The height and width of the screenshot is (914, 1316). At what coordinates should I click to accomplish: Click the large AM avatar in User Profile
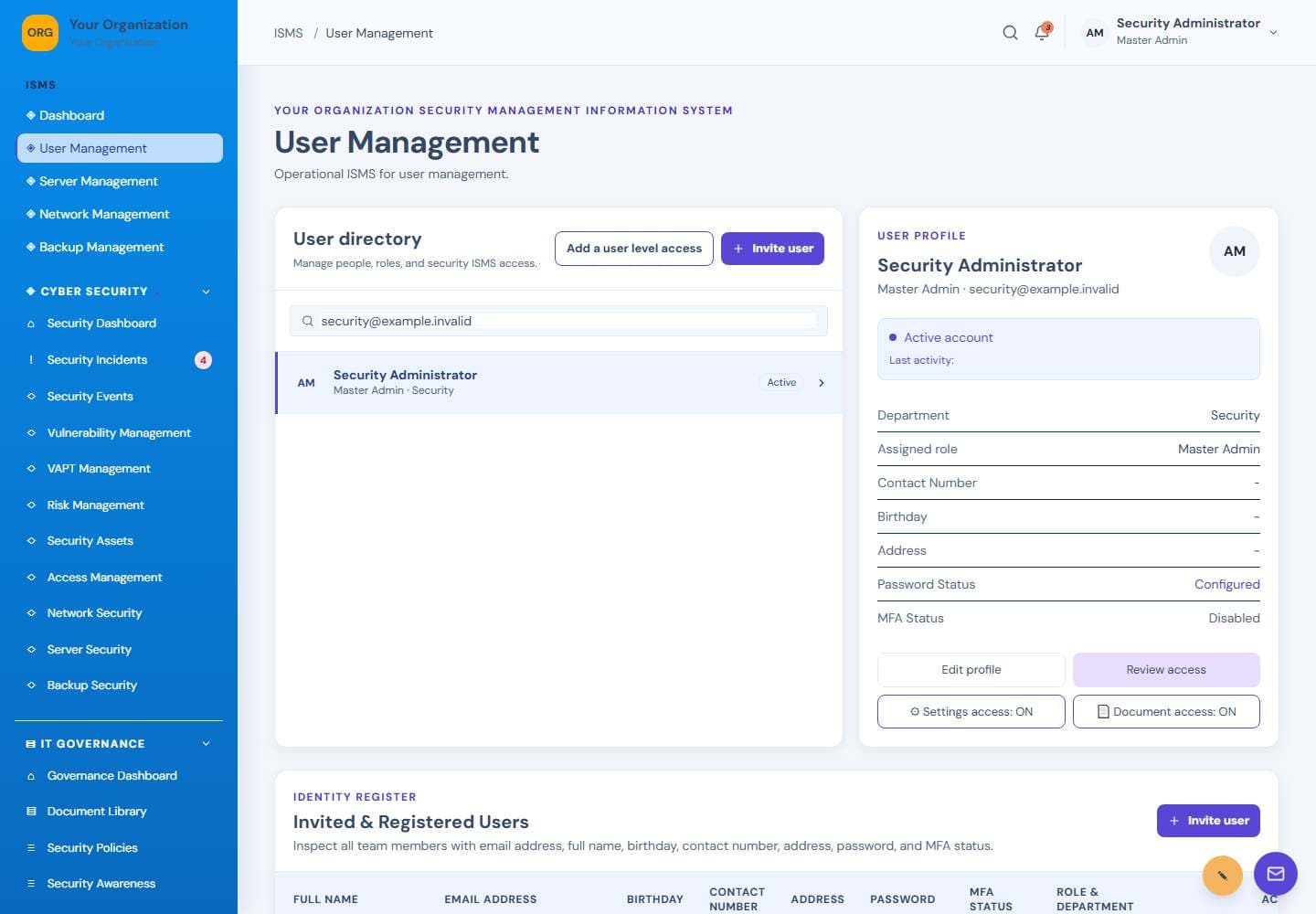(1235, 251)
